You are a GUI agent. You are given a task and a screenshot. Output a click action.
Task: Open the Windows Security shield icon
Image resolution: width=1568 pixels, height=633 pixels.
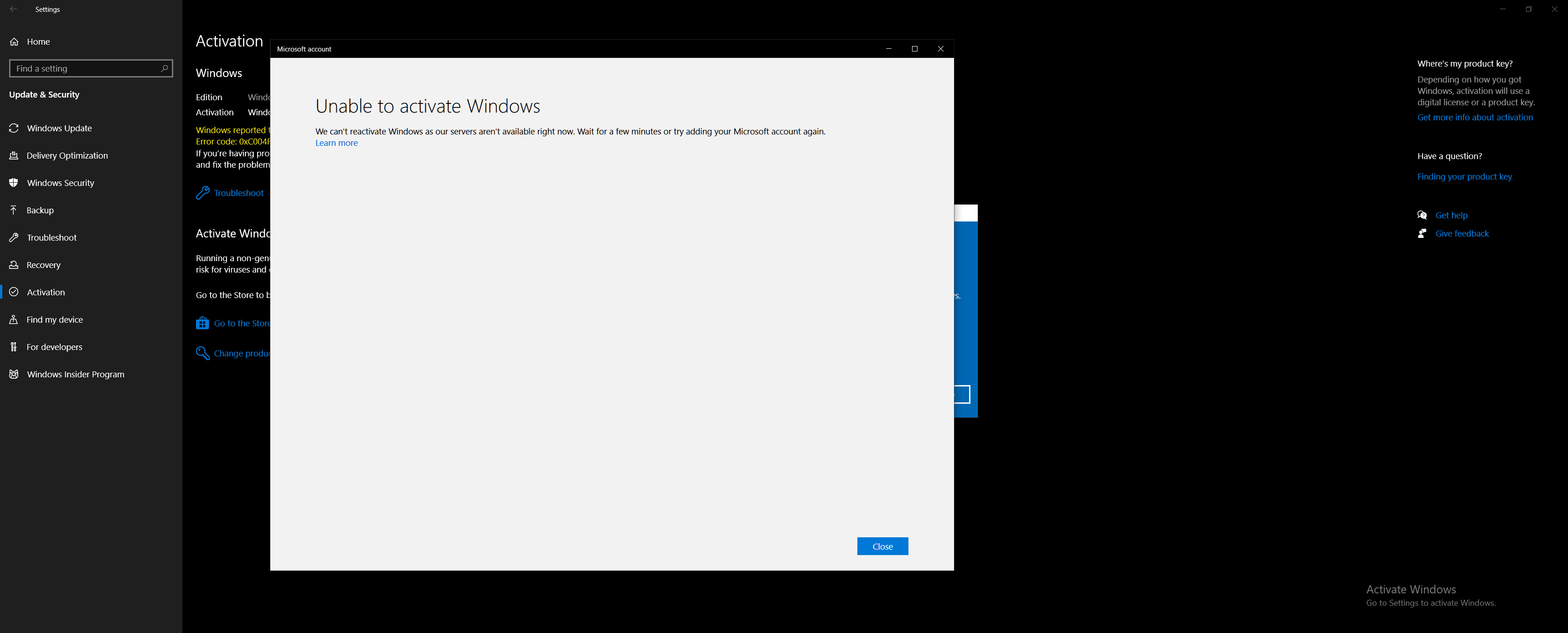point(14,183)
